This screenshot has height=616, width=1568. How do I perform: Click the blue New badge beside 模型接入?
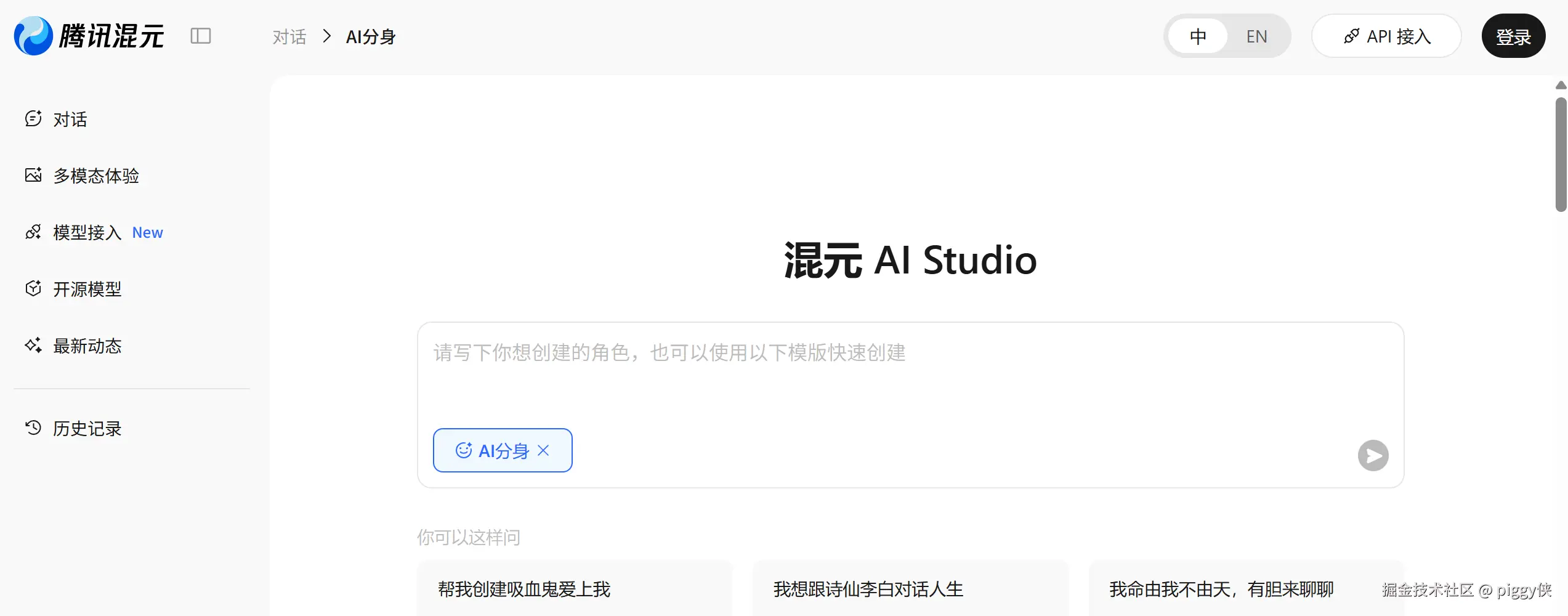point(148,232)
